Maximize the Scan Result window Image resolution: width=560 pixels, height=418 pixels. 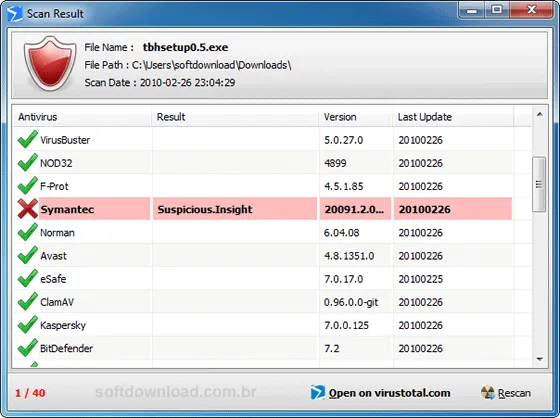(497, 10)
